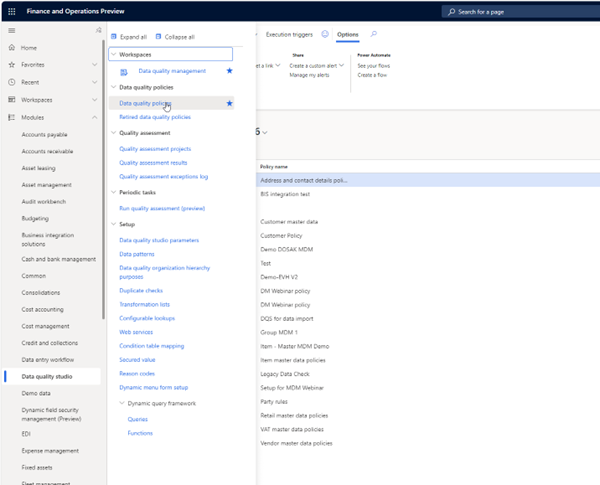The image size is (600, 485).
Task: Click Manage my alerts
Action: point(309,75)
